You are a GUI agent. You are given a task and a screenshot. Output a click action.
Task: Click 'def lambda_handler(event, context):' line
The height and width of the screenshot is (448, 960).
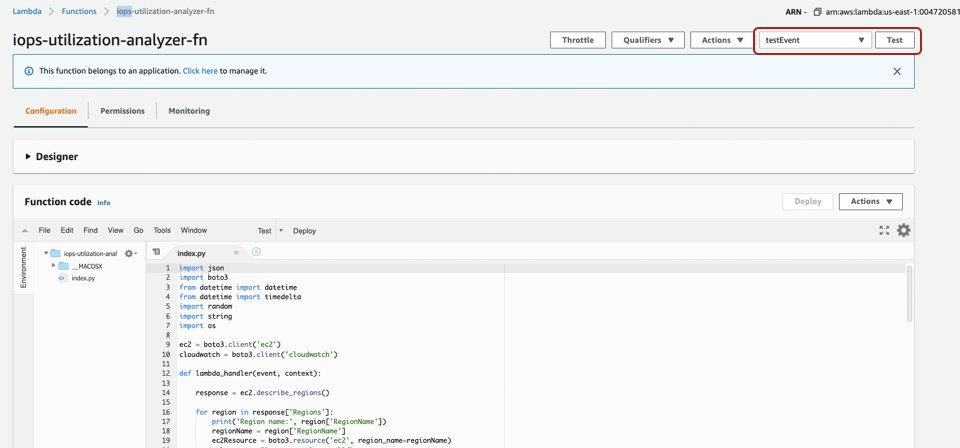250,373
